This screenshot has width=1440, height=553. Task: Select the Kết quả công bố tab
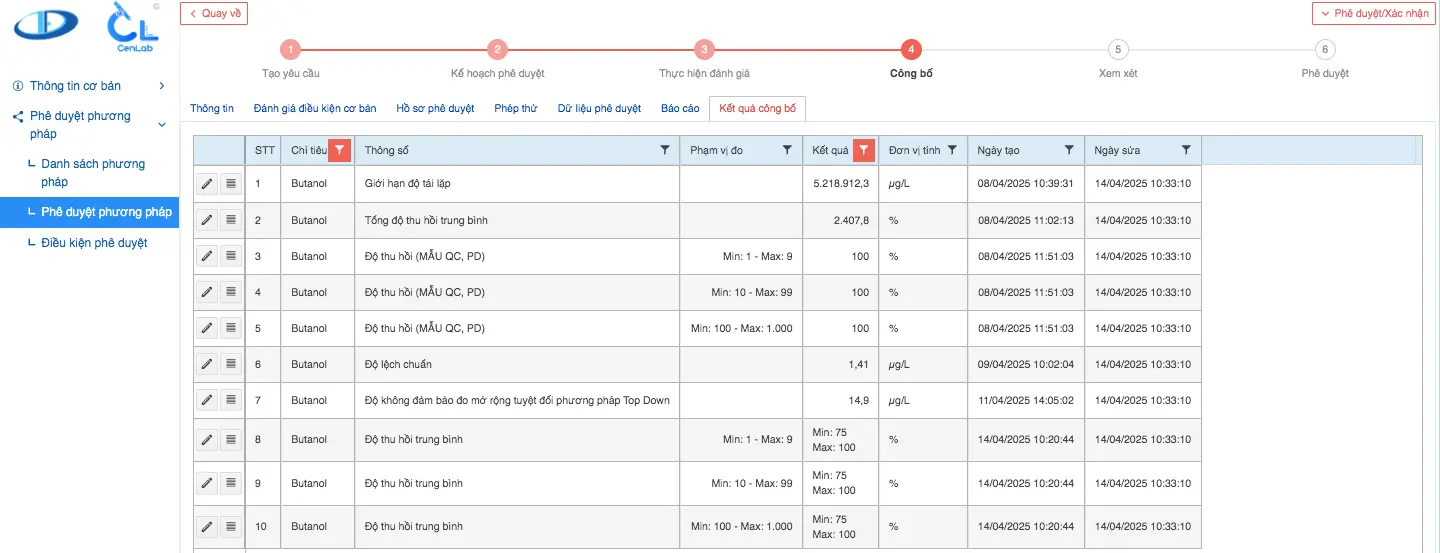click(757, 108)
